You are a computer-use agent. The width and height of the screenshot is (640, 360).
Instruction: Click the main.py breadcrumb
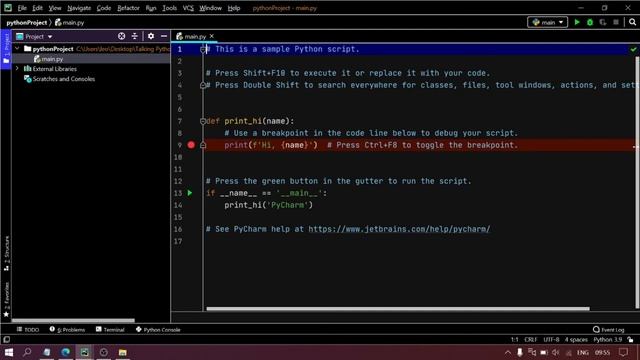click(69, 22)
